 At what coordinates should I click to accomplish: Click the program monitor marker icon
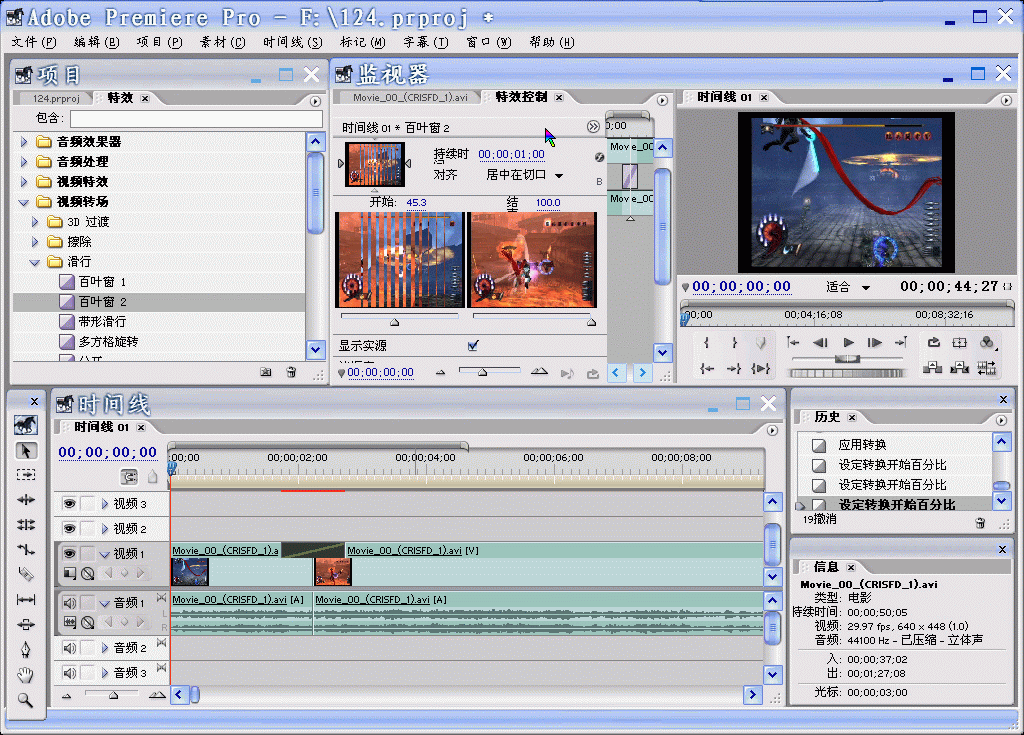click(x=761, y=342)
